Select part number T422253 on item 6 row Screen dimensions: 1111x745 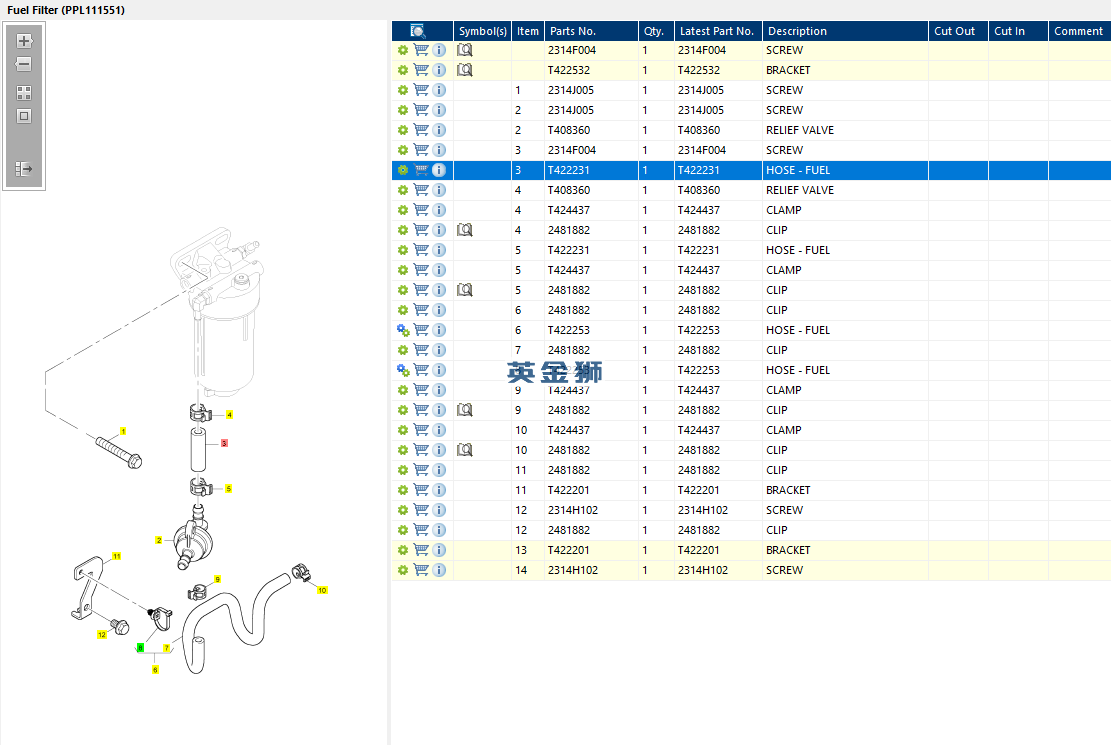point(569,330)
